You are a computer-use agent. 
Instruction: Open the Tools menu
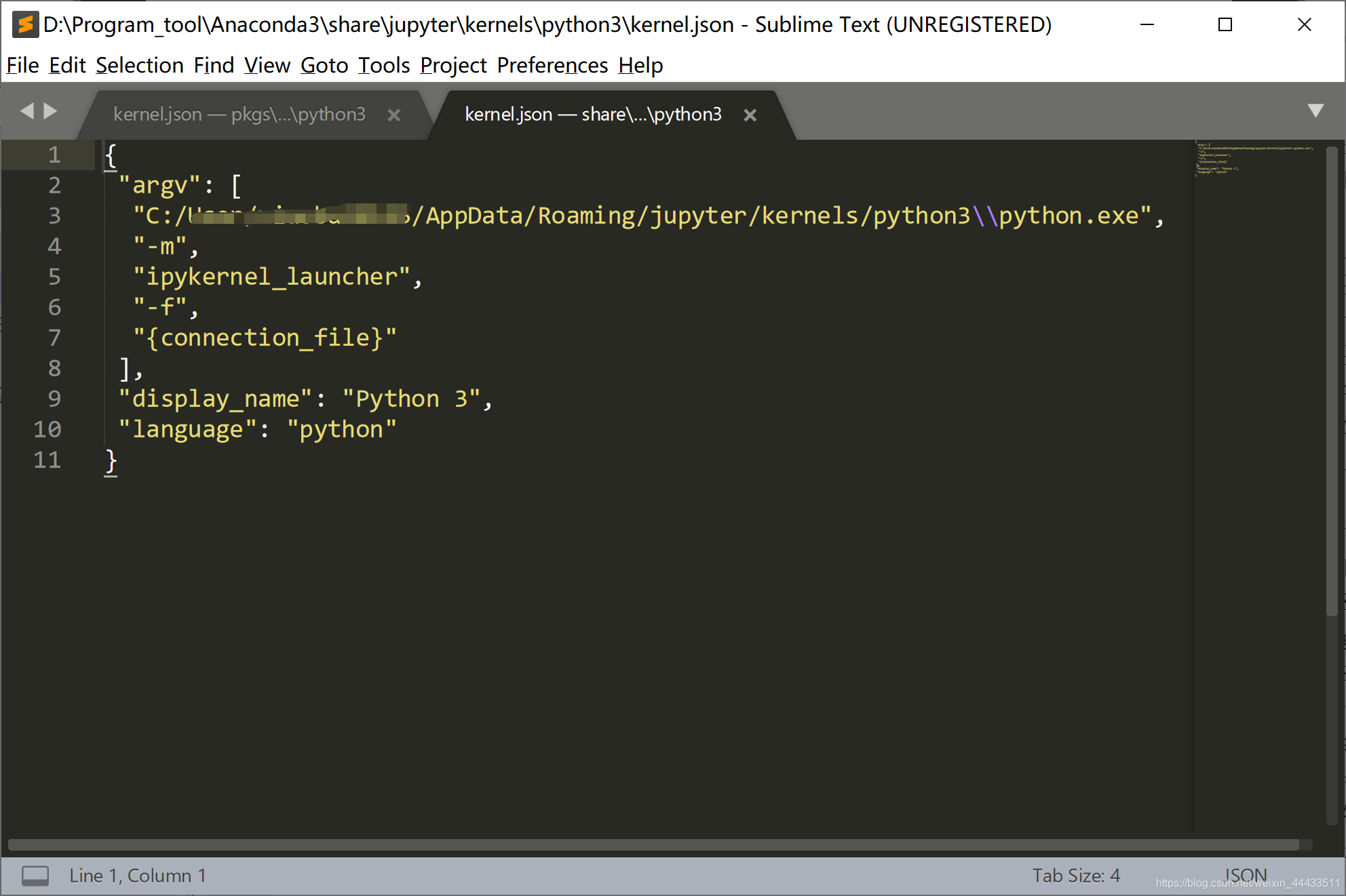pos(384,65)
